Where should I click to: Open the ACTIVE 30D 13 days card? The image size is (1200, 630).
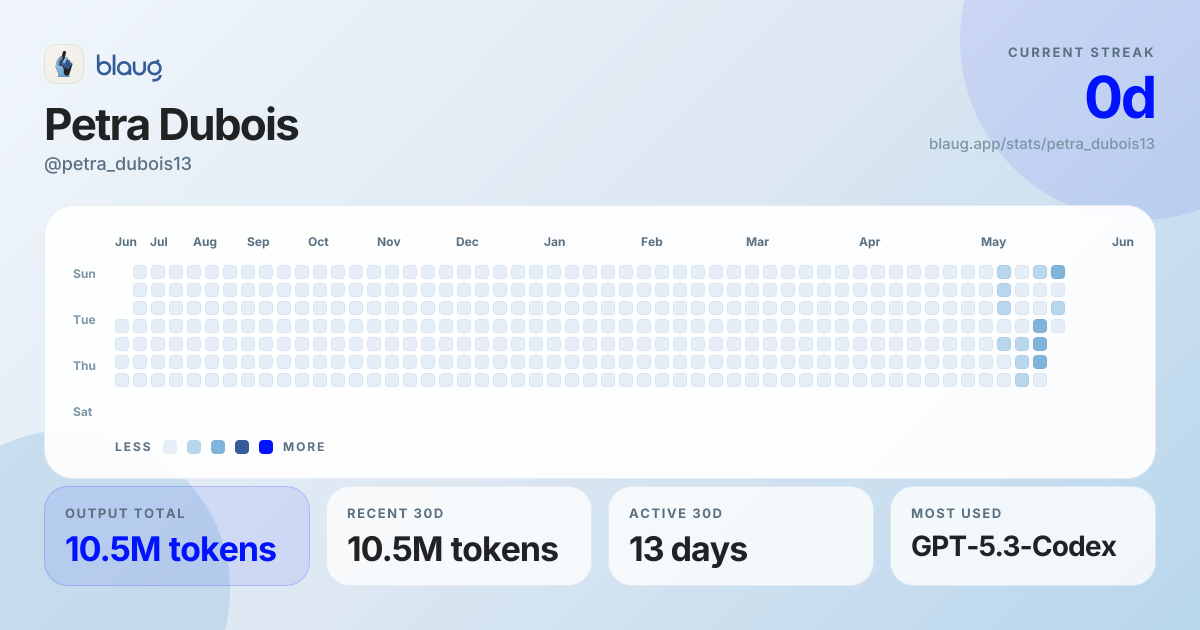(741, 536)
